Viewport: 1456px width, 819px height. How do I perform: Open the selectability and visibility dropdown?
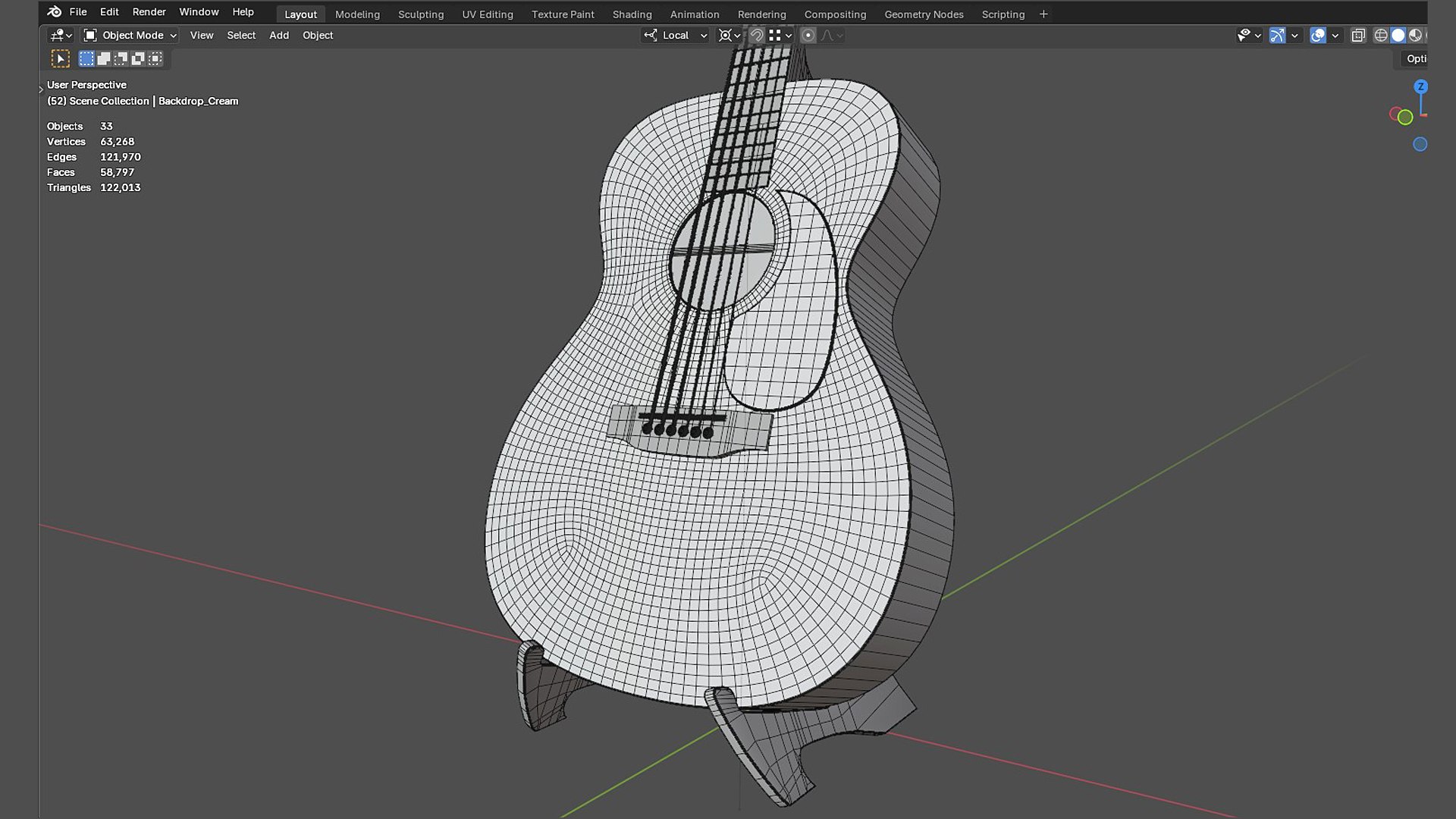click(x=1248, y=36)
